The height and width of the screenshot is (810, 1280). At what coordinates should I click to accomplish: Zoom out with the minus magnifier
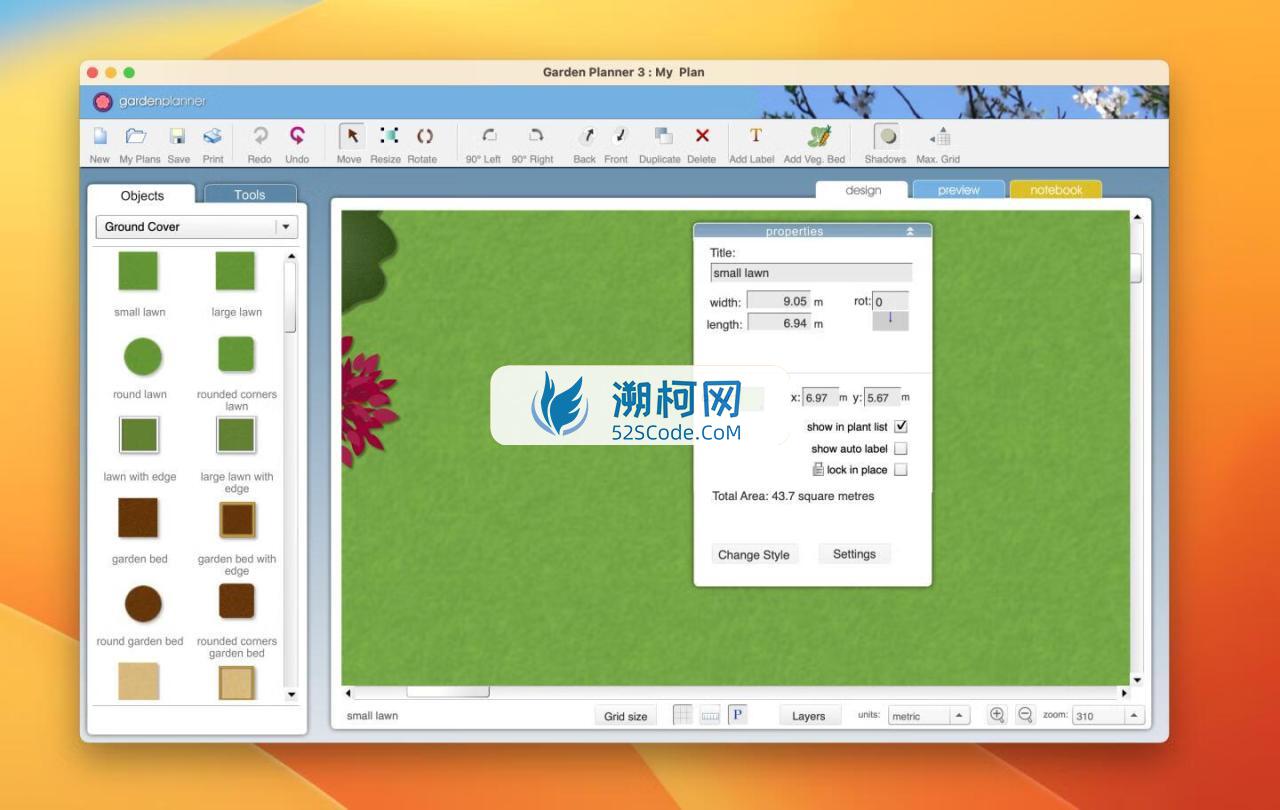click(1025, 714)
